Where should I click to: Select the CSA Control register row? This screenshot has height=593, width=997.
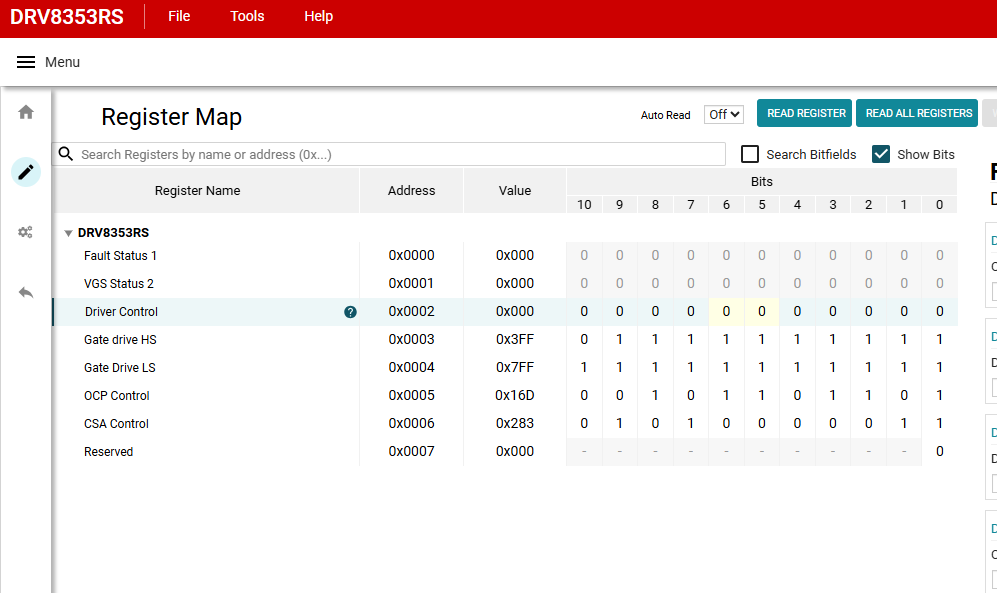[505, 423]
